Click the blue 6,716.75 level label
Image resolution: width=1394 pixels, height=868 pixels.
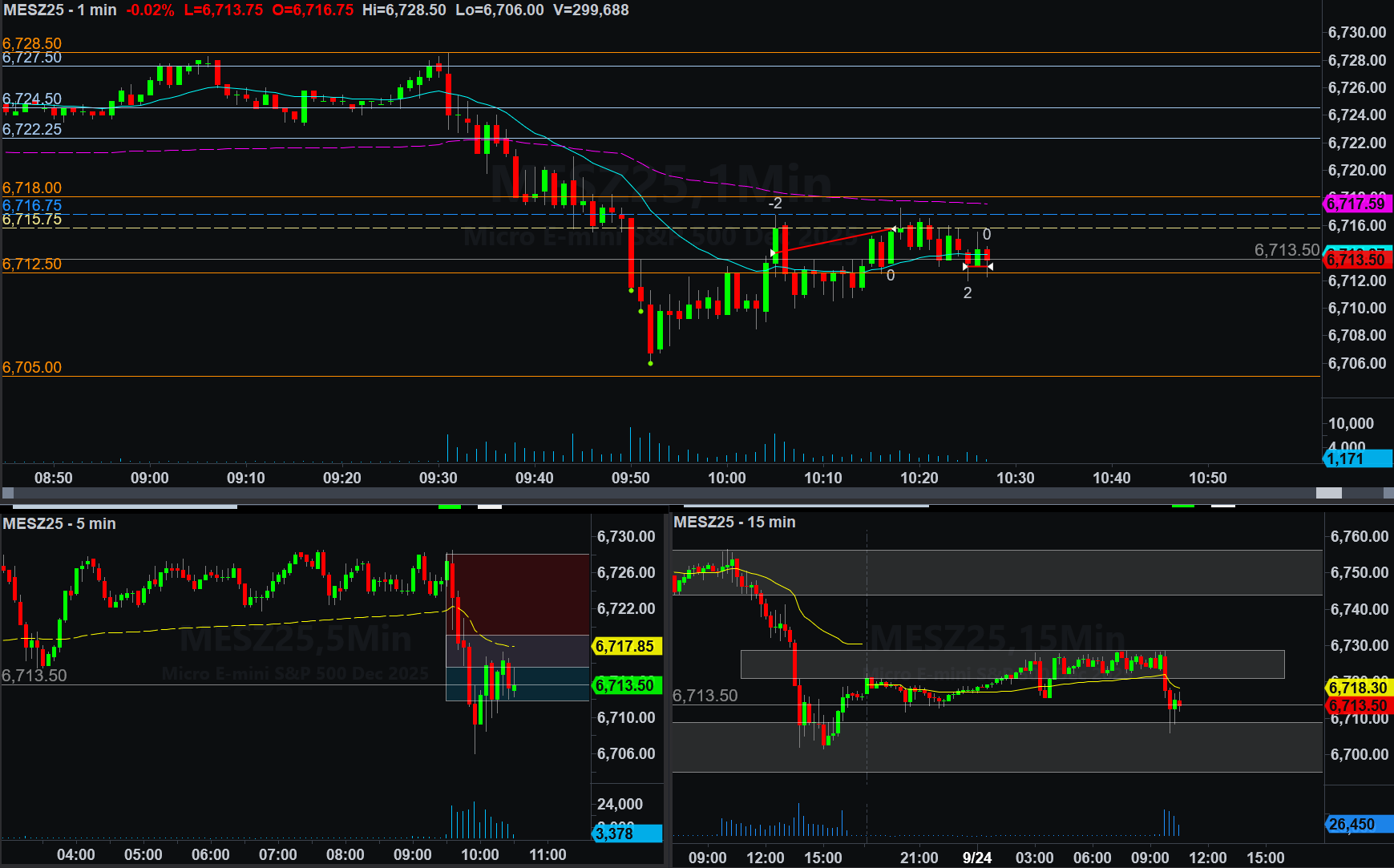(x=32, y=205)
